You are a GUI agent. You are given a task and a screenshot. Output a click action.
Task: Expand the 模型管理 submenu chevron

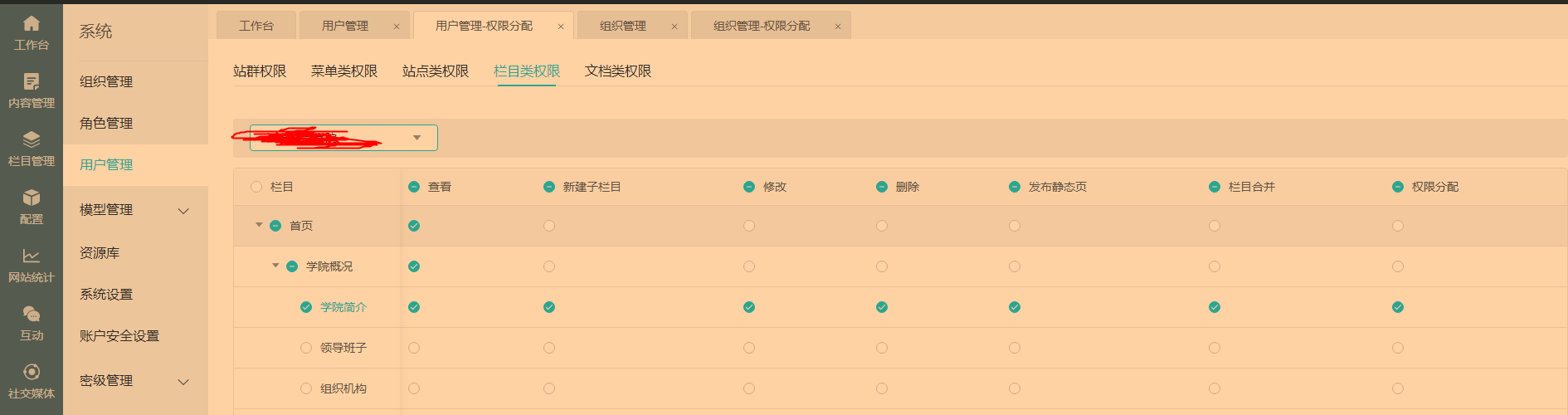click(184, 211)
